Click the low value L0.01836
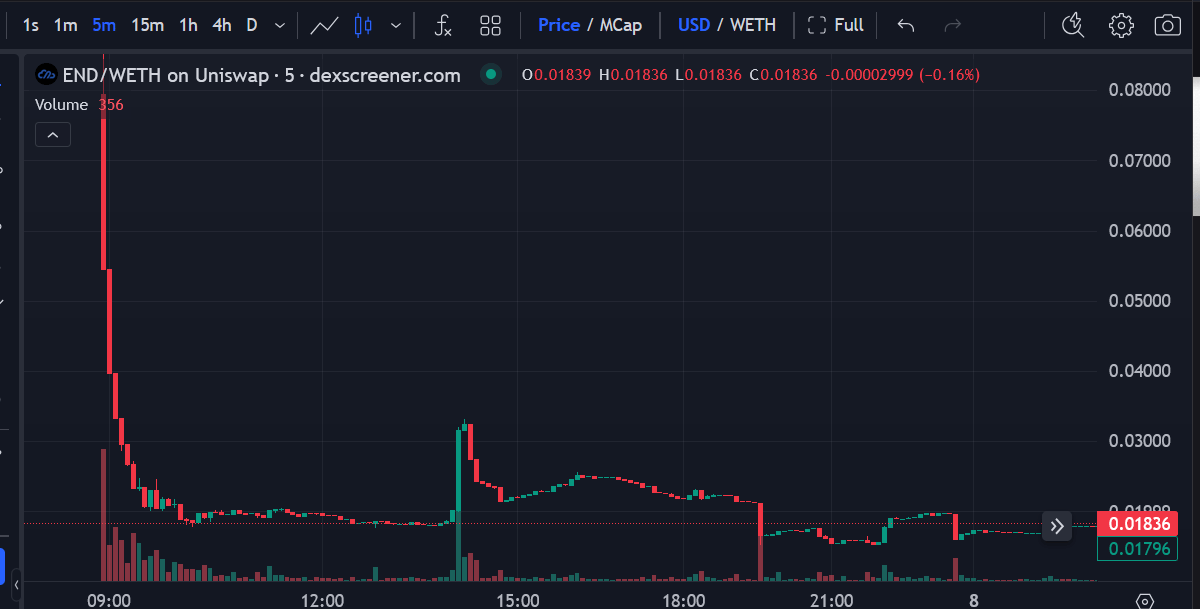The image size is (1200, 609). tap(708, 75)
